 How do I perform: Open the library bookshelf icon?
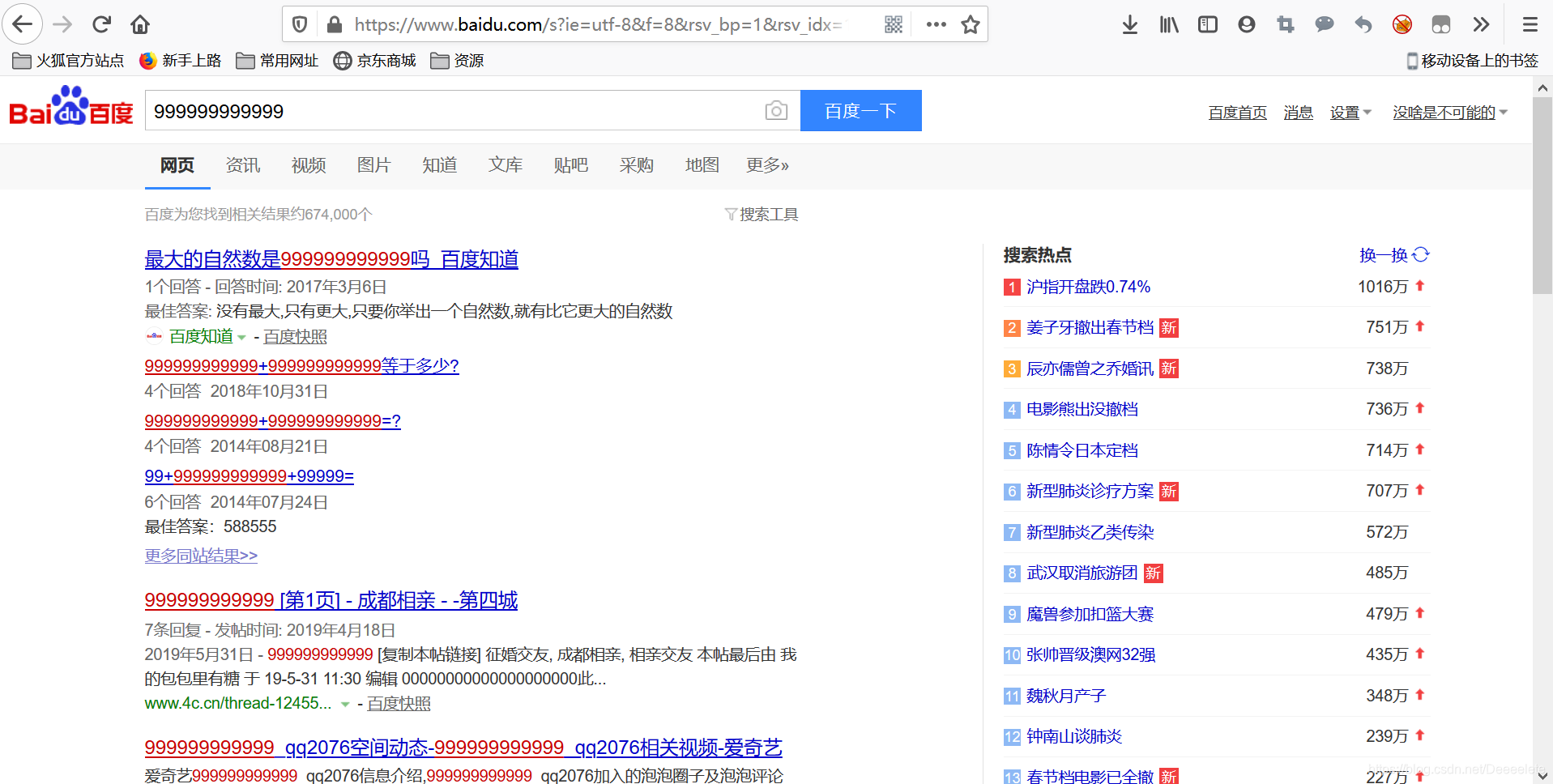tap(1169, 24)
